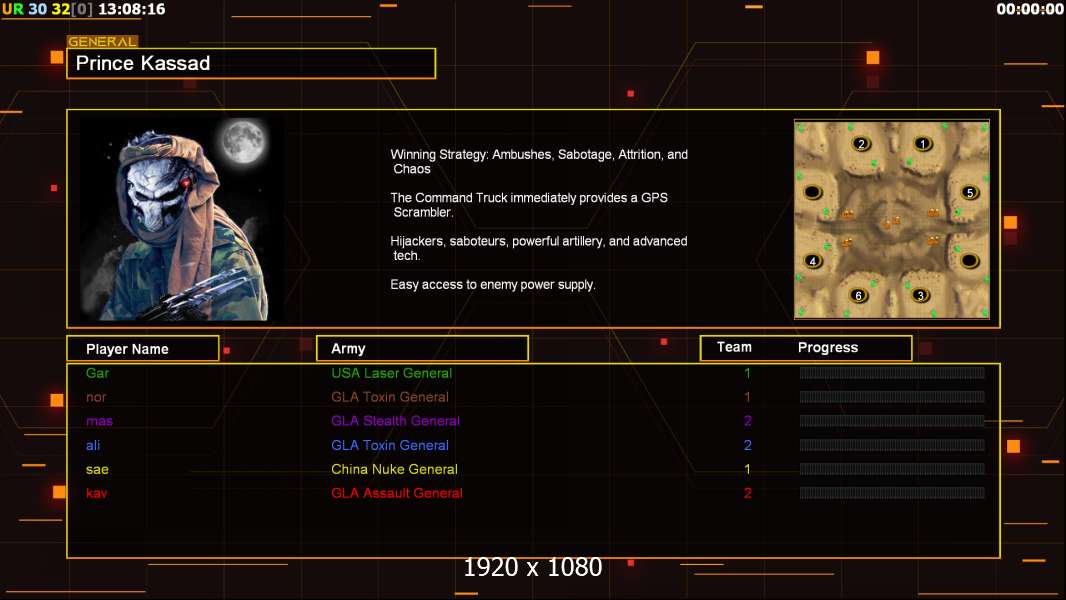Select start position 5 on the minimap
This screenshot has width=1066, height=600.
coord(970,192)
